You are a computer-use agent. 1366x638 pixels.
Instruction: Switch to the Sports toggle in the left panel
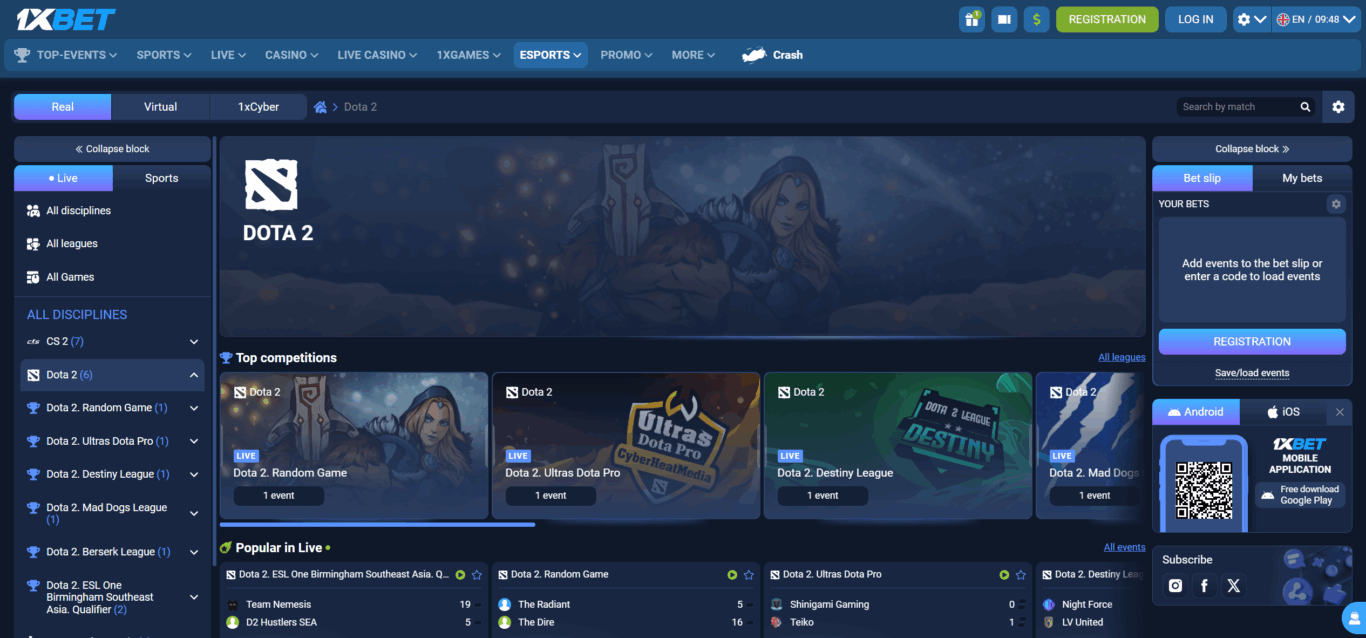coord(160,177)
